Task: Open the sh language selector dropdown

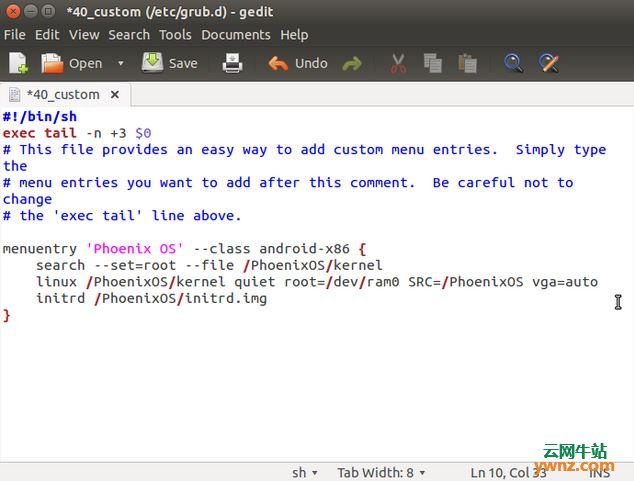Action: 304,473
